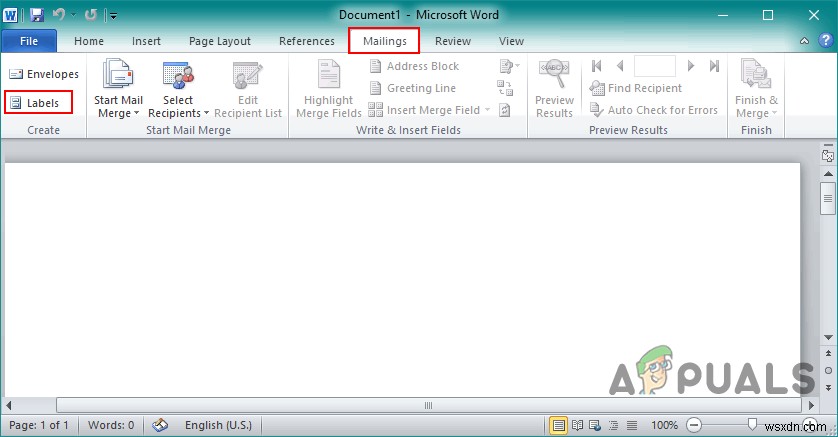Click vertical scrollbar up arrow
This screenshot has height=437, width=838.
(828, 174)
